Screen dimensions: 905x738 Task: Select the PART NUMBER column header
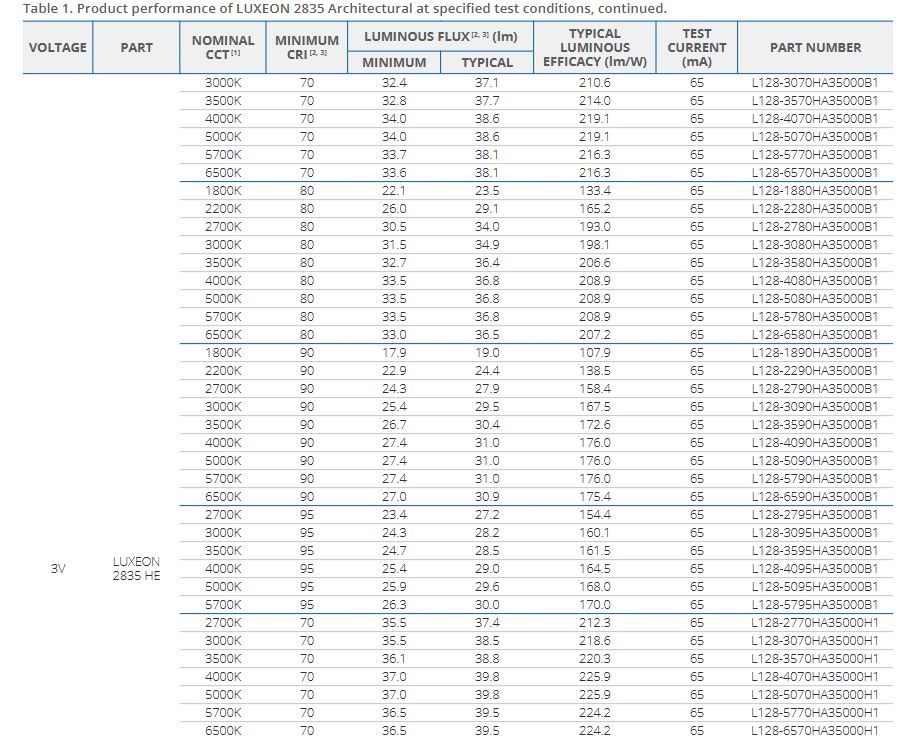[815, 47]
